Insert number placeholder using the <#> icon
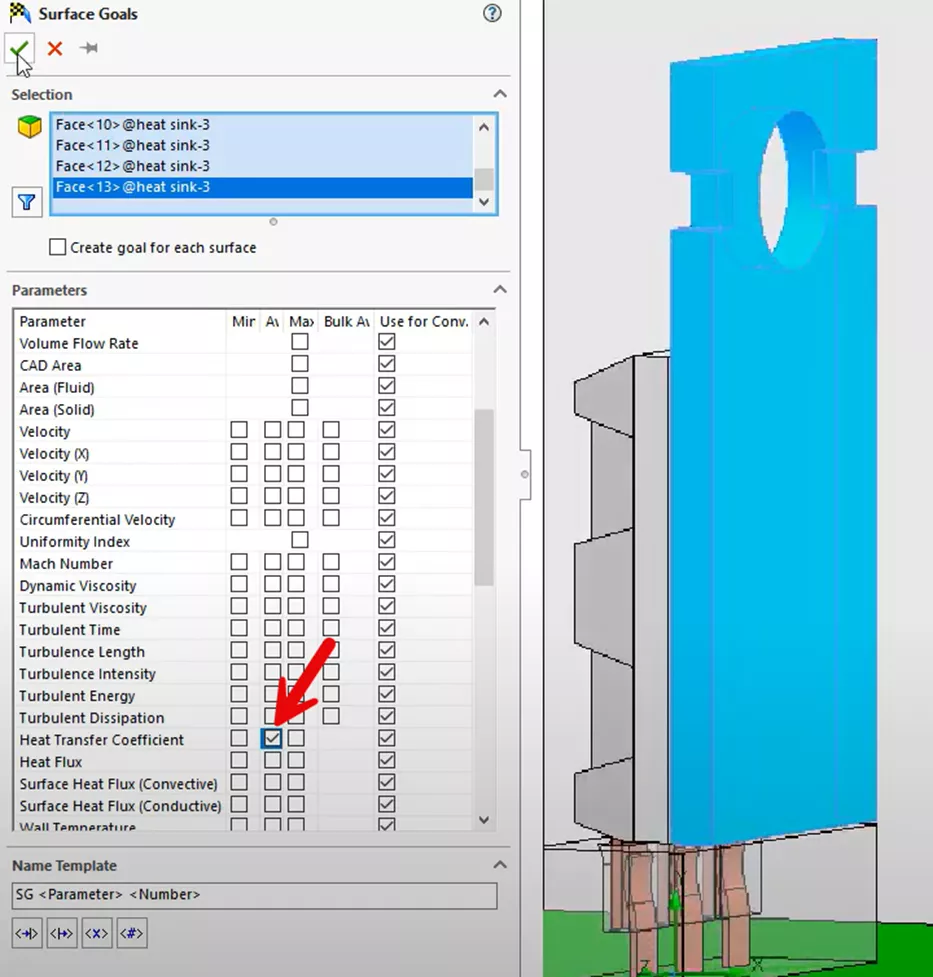The height and width of the screenshot is (977, 933). click(x=132, y=932)
